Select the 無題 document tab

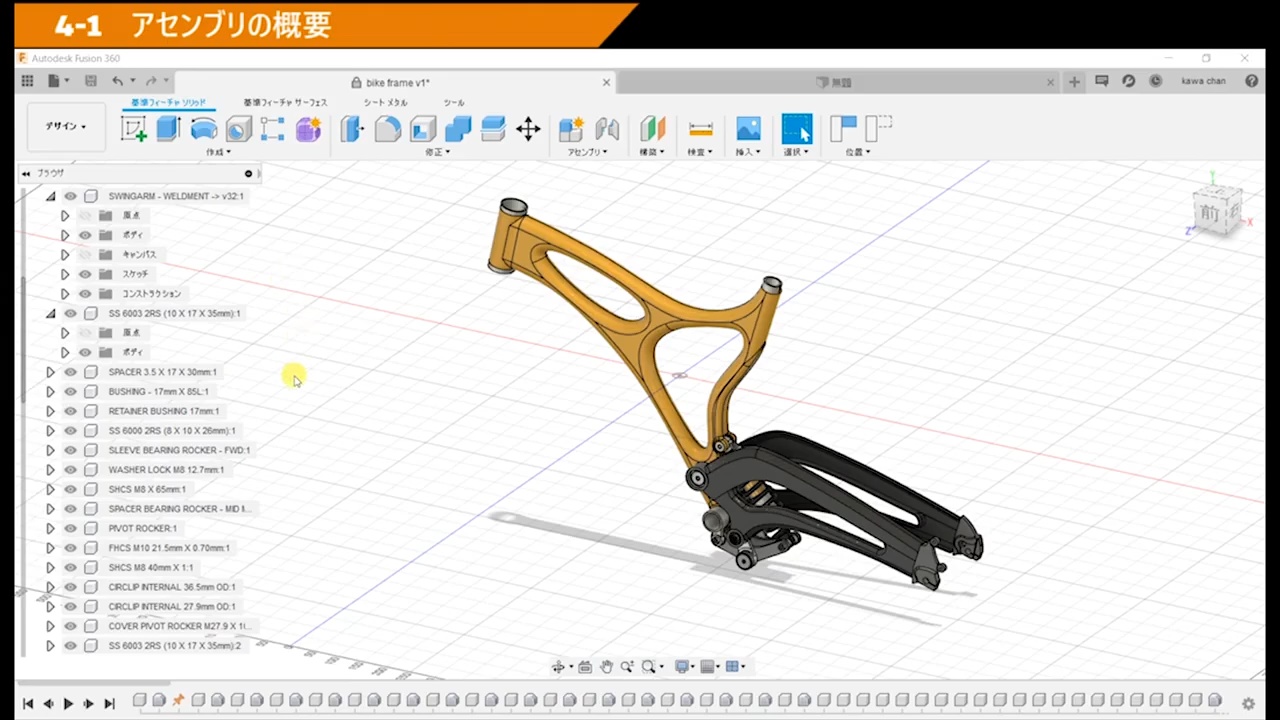[x=840, y=83]
